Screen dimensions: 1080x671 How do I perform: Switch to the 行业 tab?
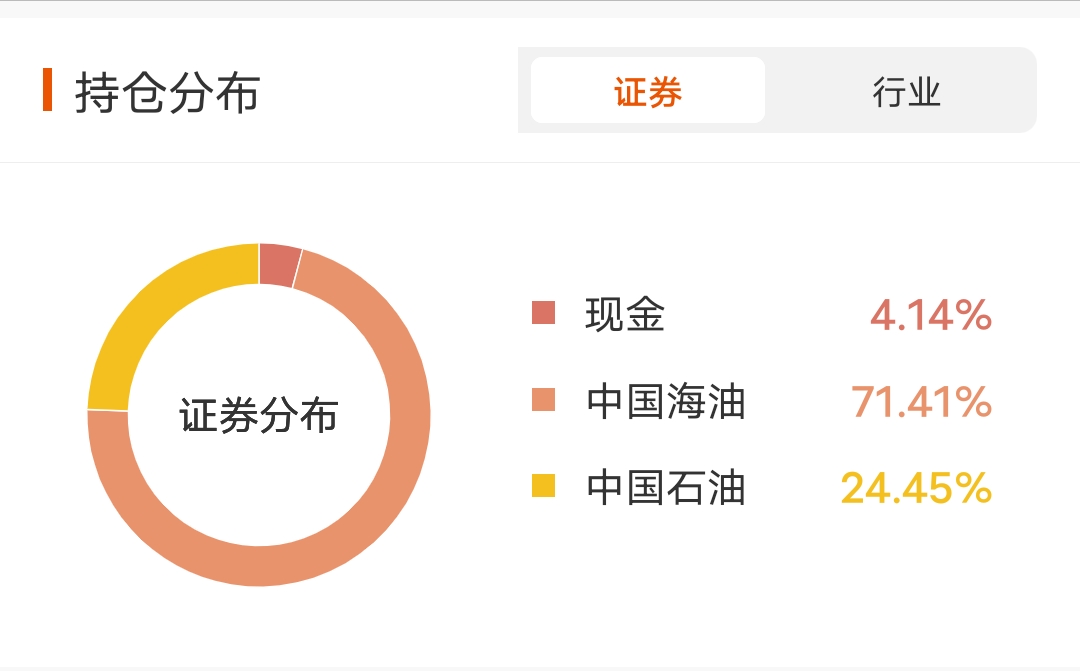906,90
